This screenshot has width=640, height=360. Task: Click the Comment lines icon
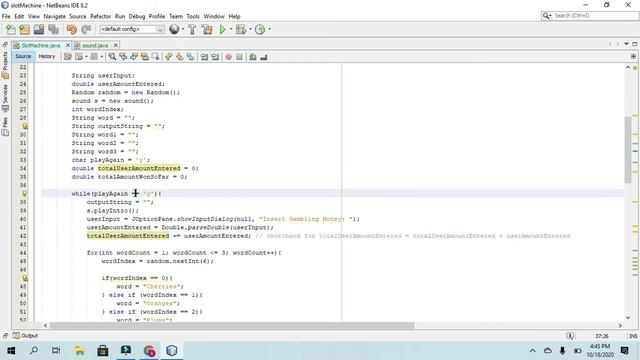click(253, 57)
